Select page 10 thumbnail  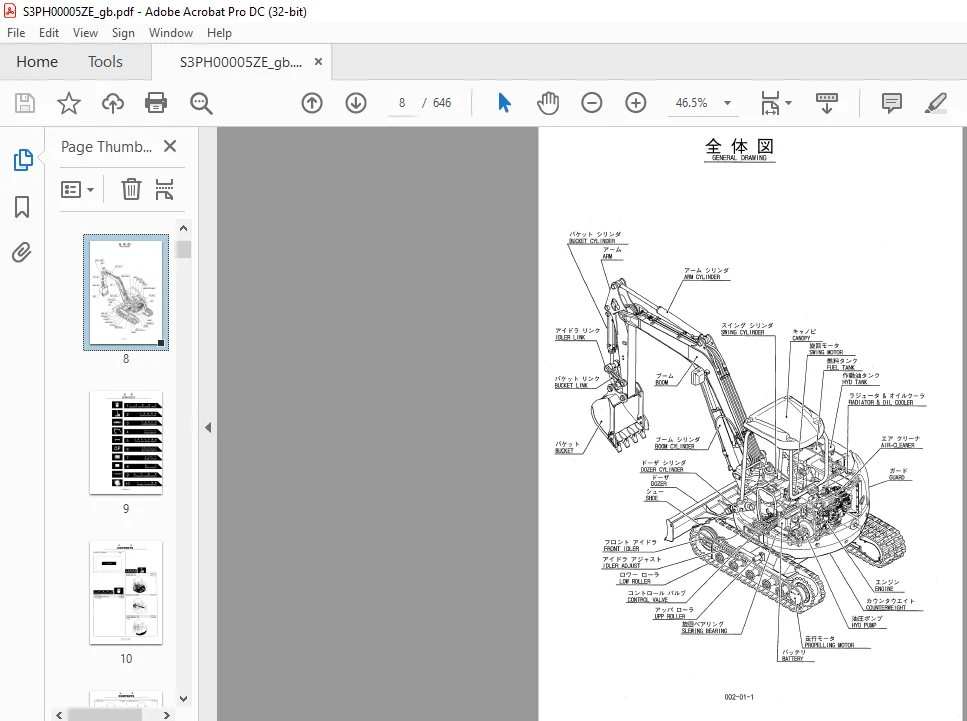pos(126,593)
